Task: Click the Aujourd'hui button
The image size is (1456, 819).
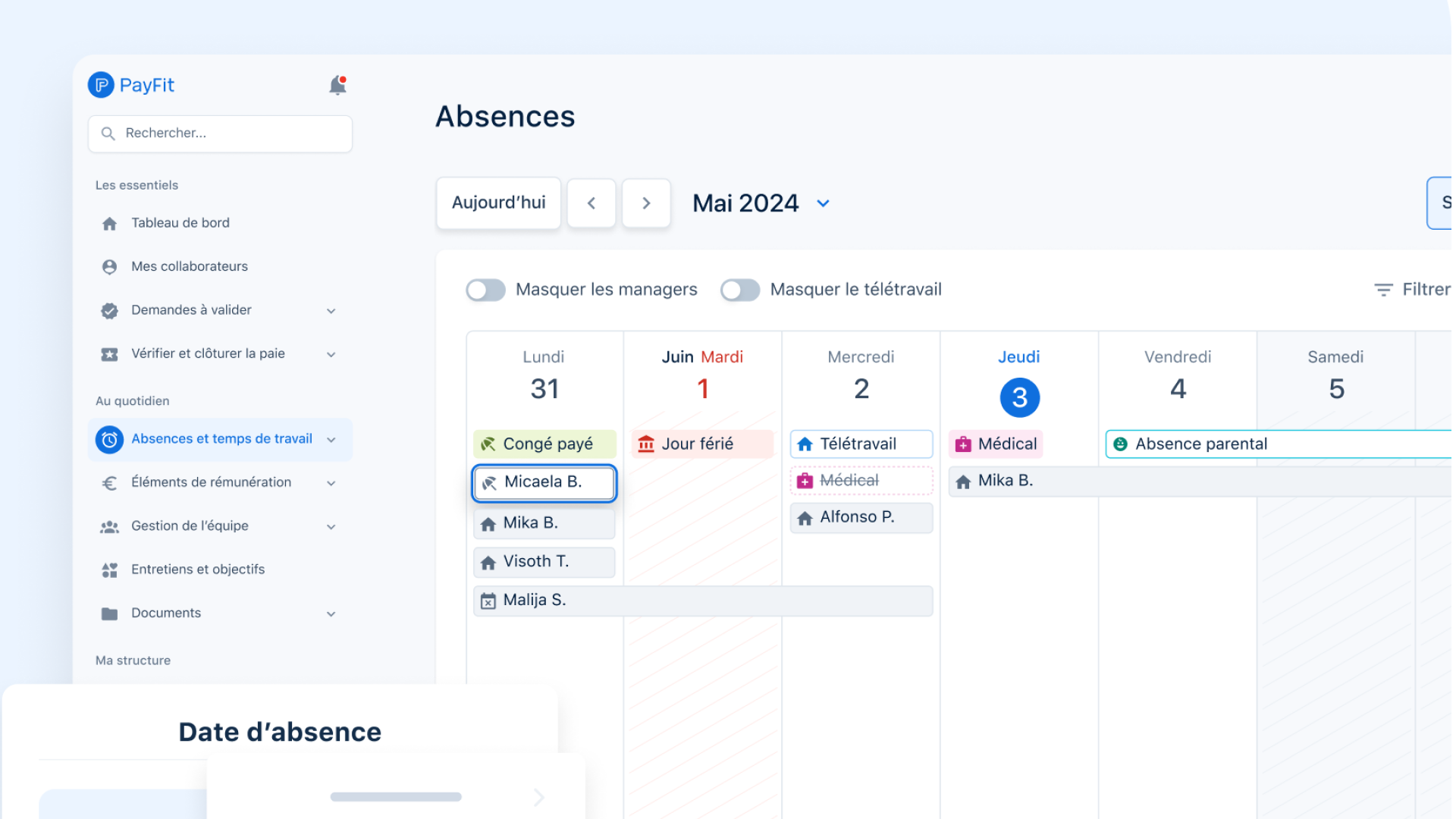Action: 498,202
